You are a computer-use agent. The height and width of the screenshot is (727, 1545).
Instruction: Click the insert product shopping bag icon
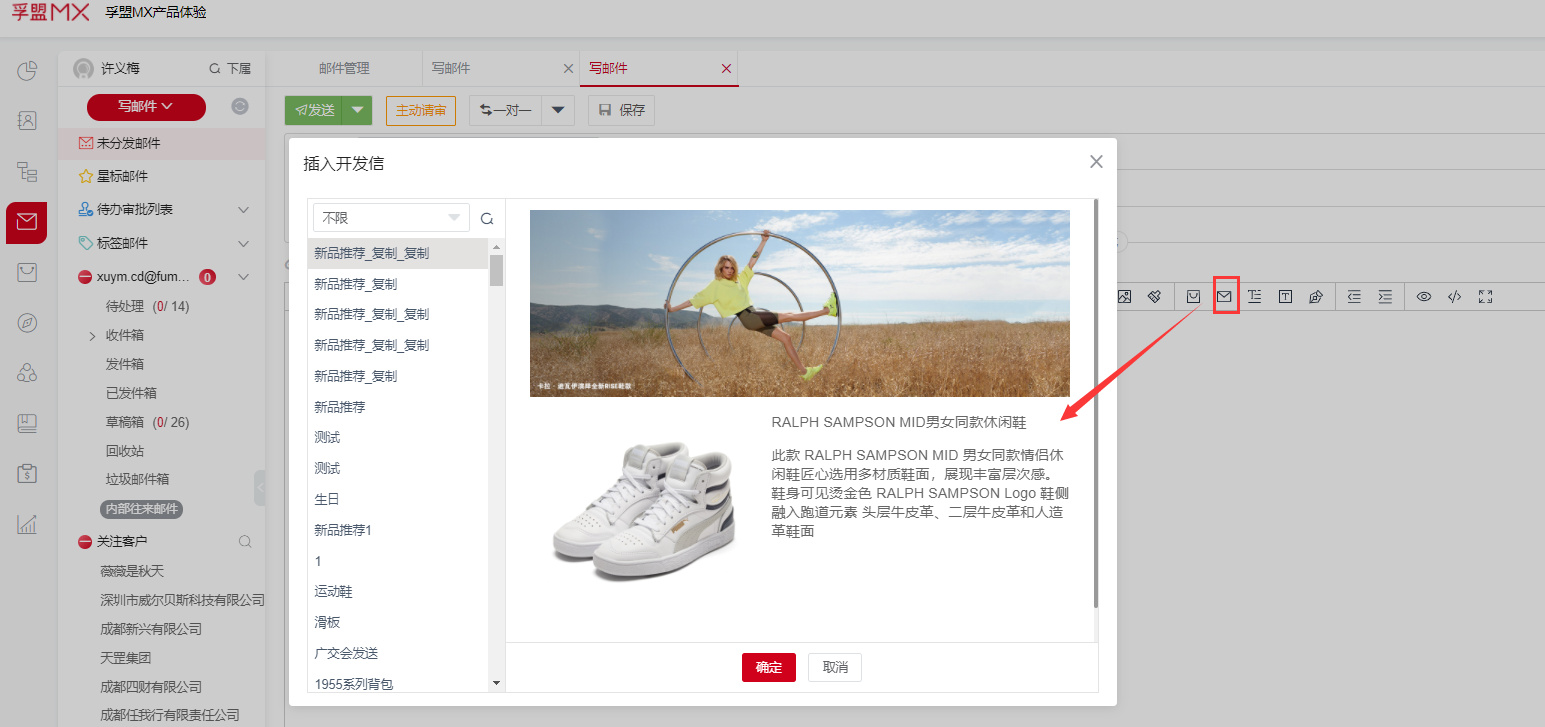(1193, 296)
